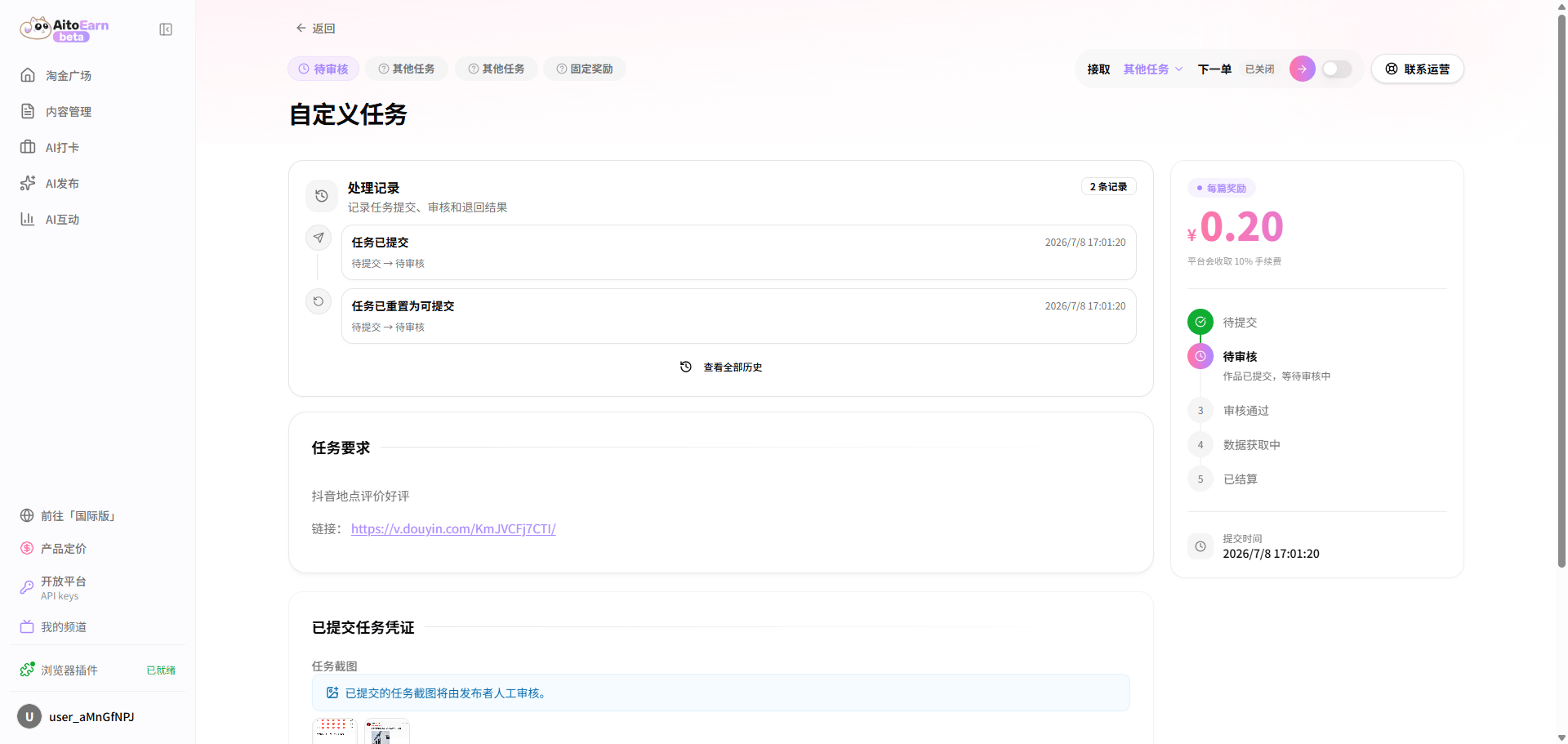Click the 我的频道 TV icon
Image resolution: width=1568 pixels, height=744 pixels.
click(x=27, y=626)
